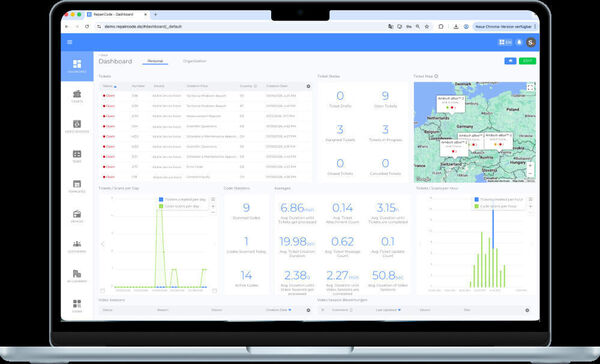Open browser extensions puzzle icon
This screenshot has width=600, height=364.
tap(441, 26)
